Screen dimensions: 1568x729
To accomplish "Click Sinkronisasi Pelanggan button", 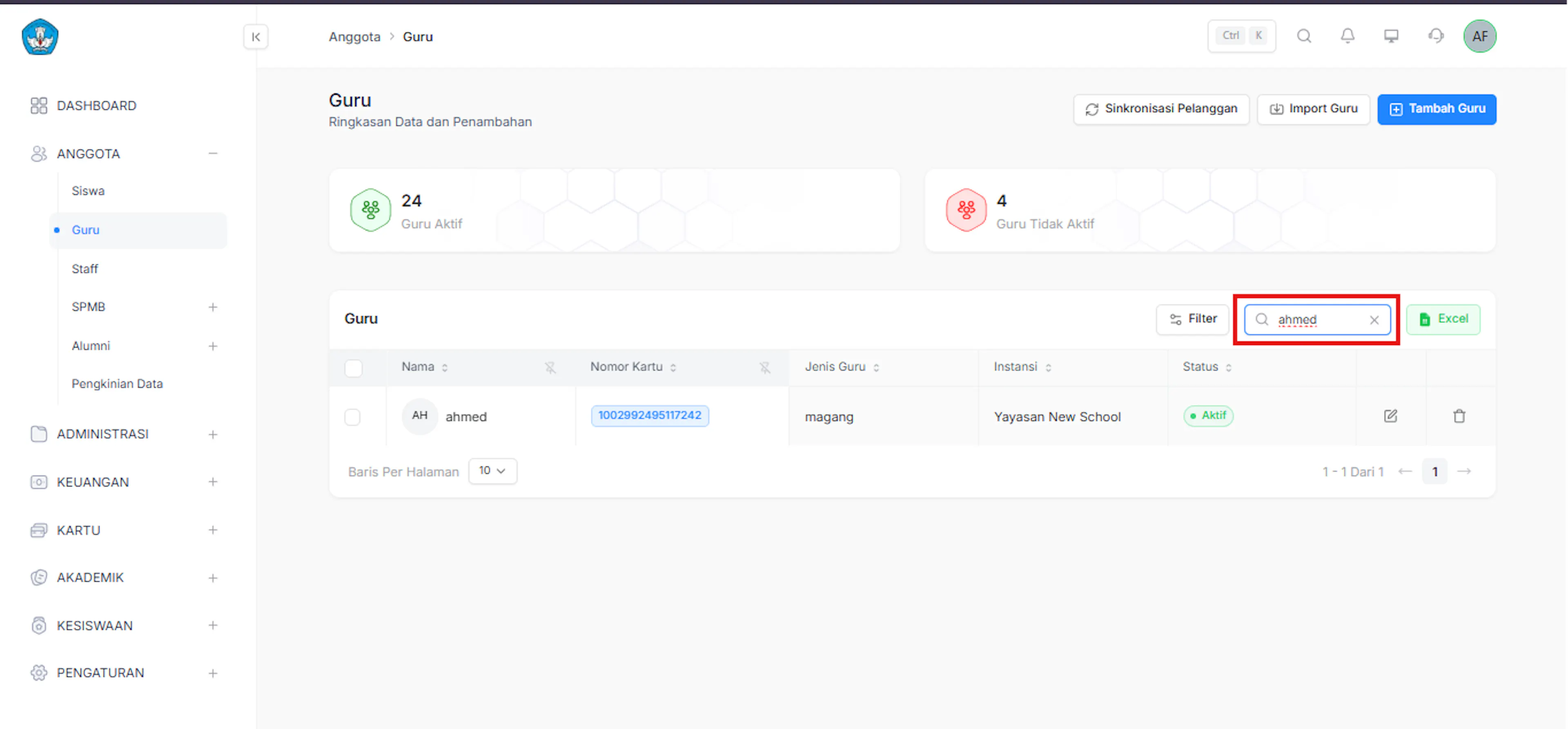I will click(1161, 109).
